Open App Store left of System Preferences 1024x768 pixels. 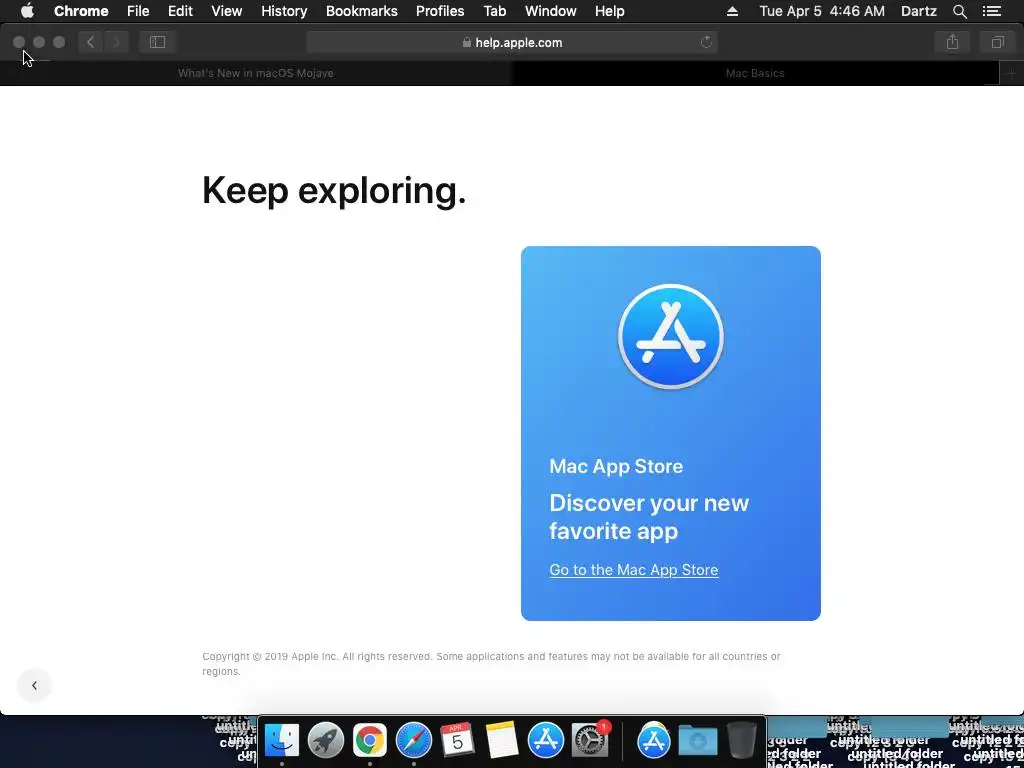(x=545, y=741)
